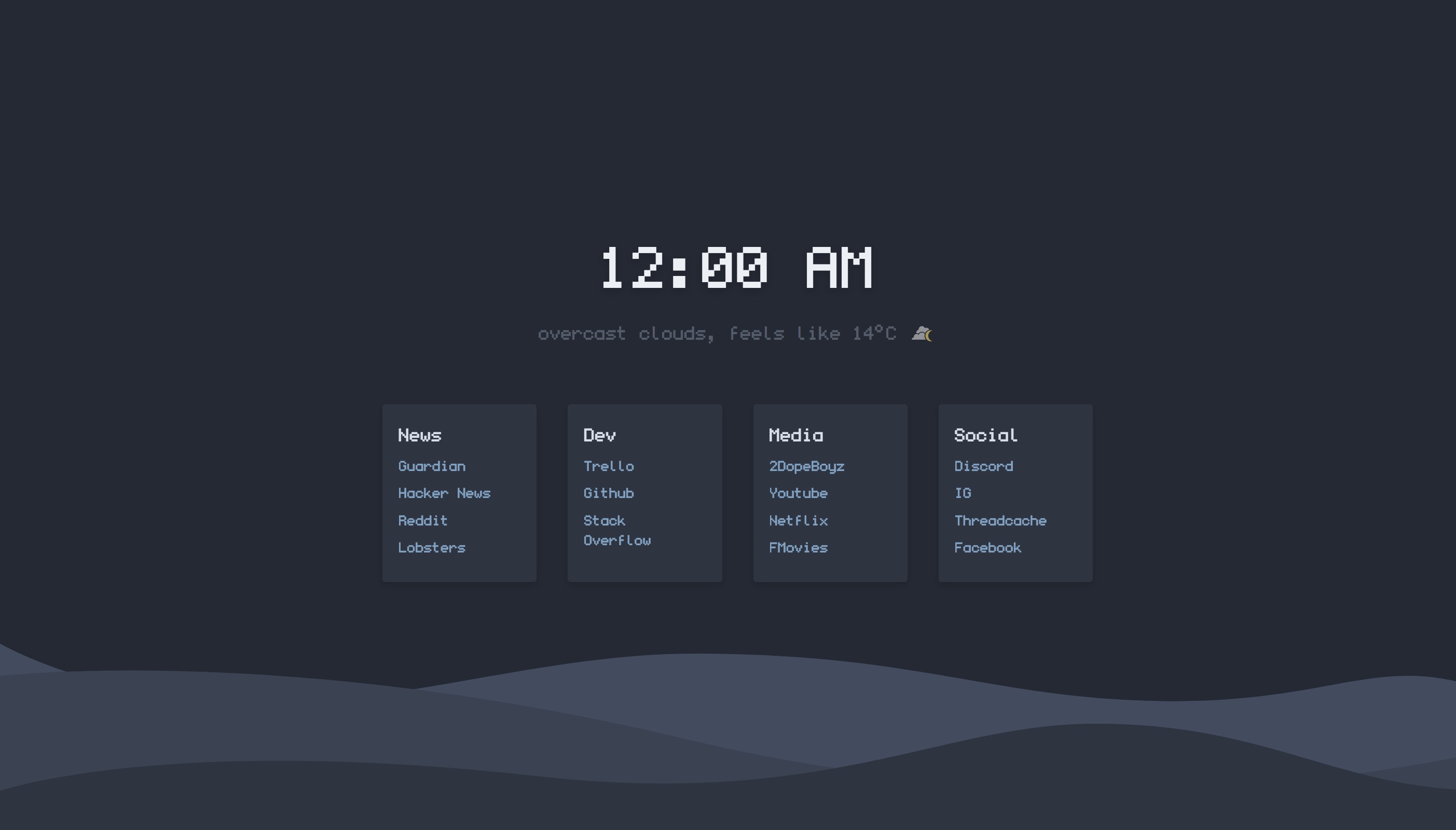Click the IG social link
Viewport: 1456px width, 830px height.
point(962,493)
